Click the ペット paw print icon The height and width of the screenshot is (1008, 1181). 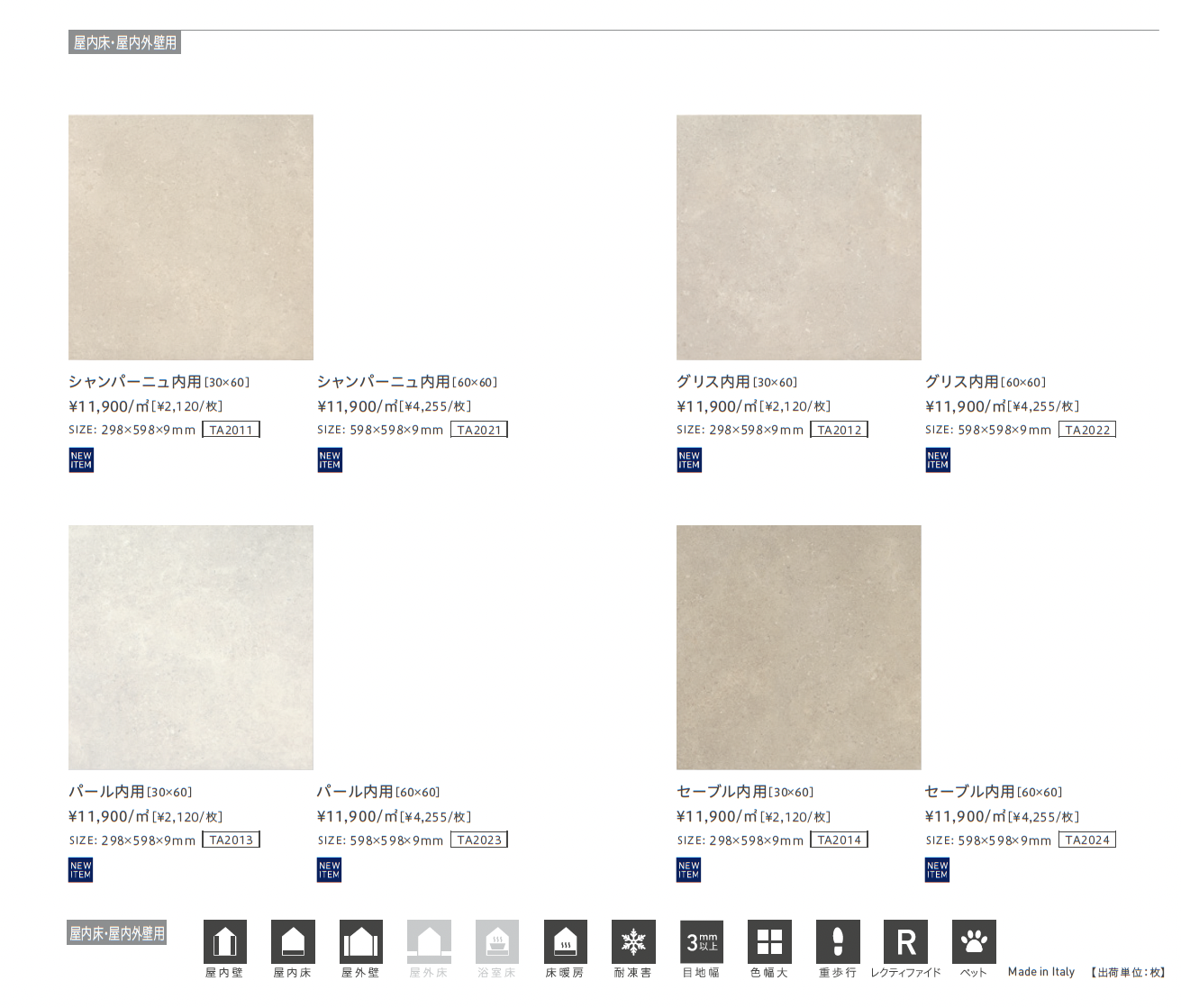click(x=974, y=941)
